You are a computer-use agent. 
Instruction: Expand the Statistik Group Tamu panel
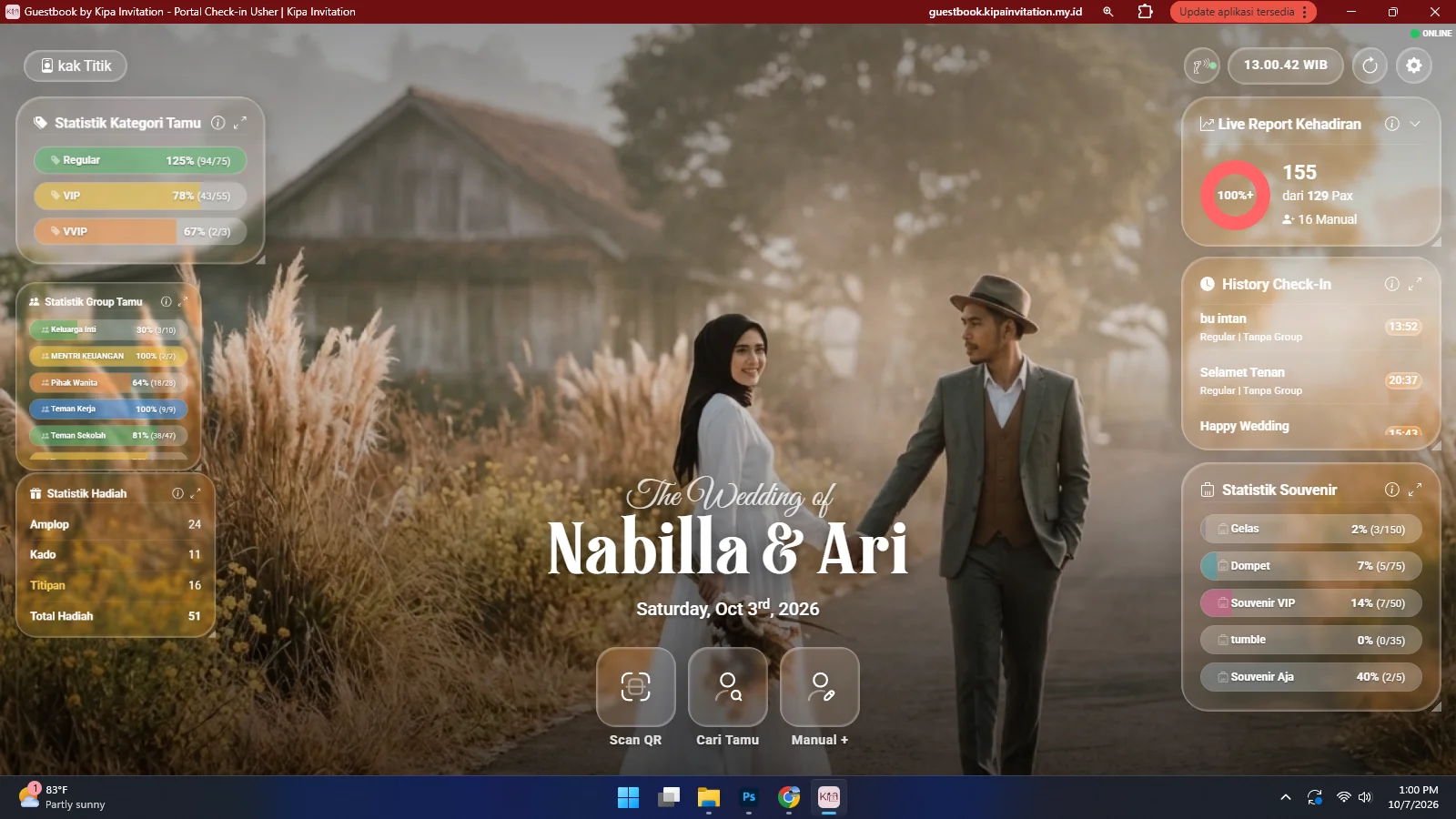tap(183, 301)
